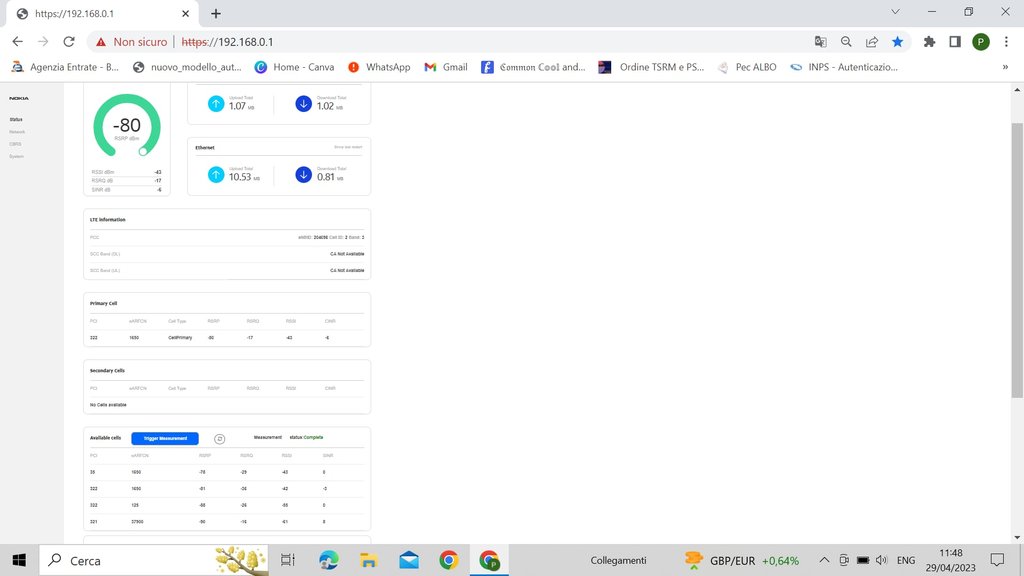Open the volume speaker tray icon
This screenshot has height=576, width=1024.
[882, 560]
